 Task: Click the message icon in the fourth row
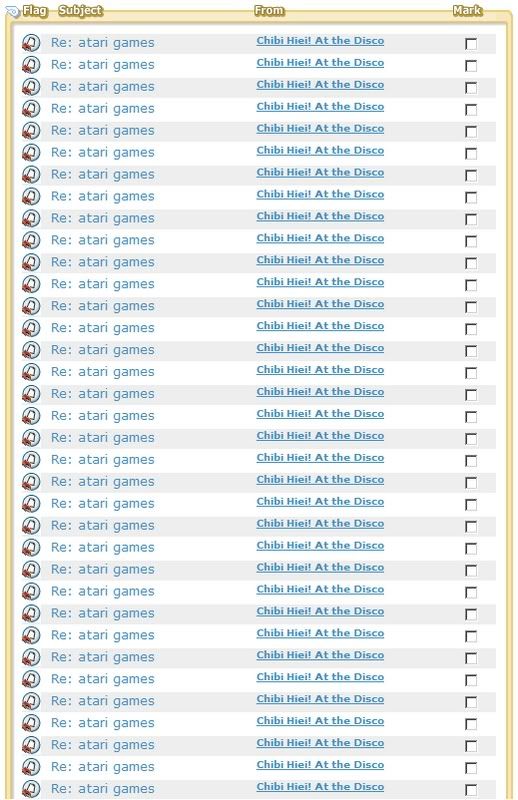31,109
